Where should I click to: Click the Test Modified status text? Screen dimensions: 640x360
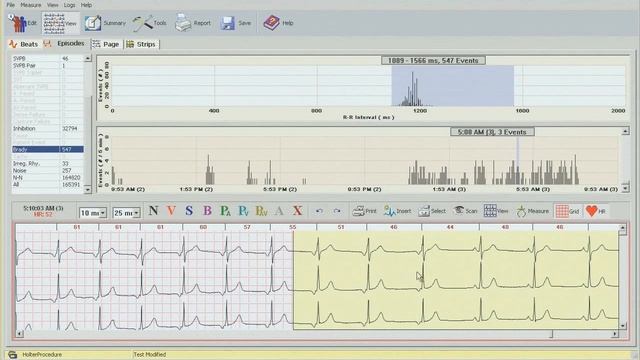(149, 355)
